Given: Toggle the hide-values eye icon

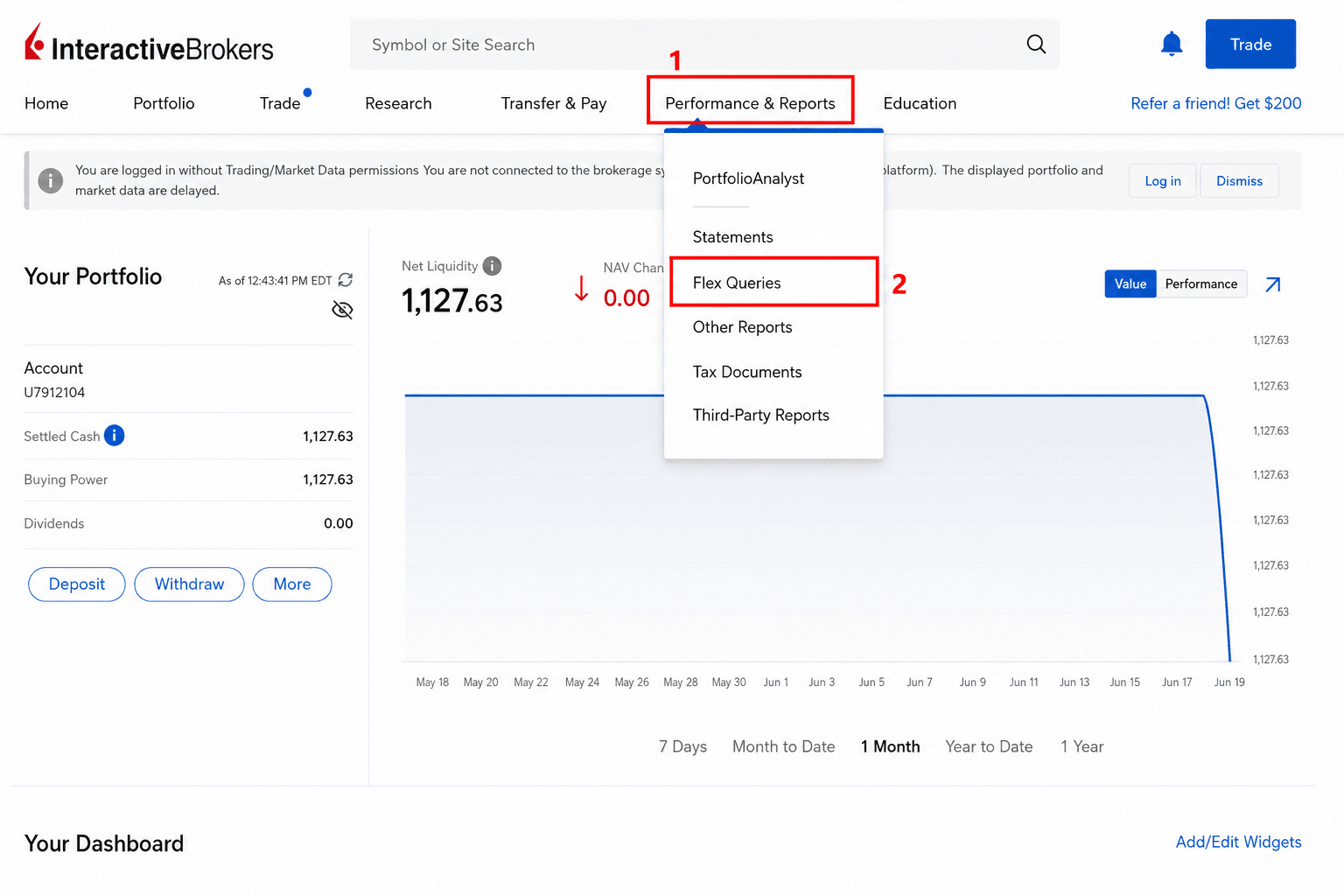Looking at the screenshot, I should (343, 310).
